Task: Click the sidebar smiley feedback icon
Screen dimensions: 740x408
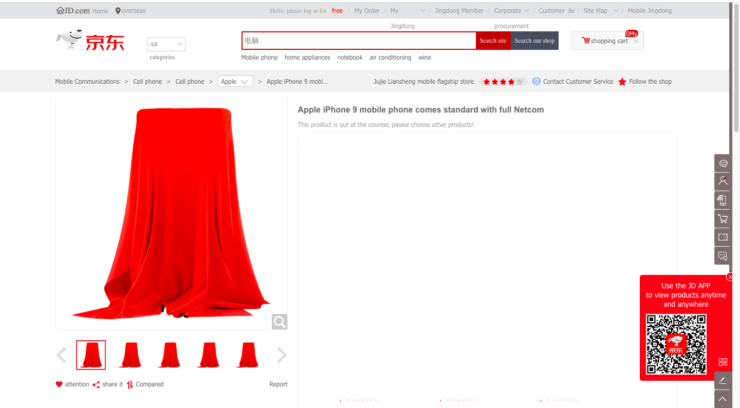Action: (x=723, y=163)
